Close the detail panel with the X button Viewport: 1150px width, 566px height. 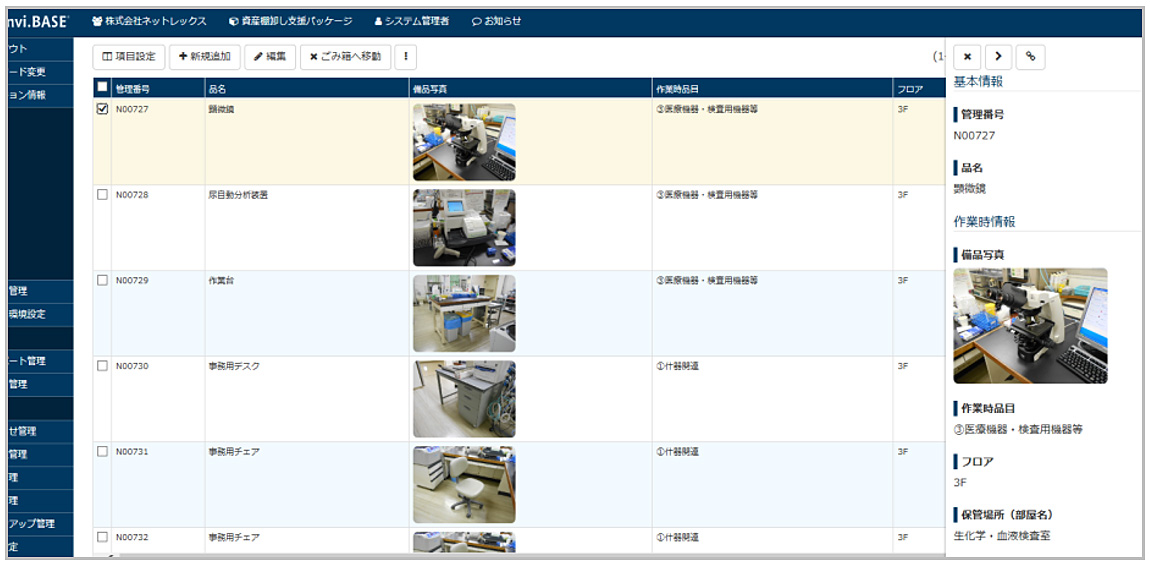coord(967,56)
